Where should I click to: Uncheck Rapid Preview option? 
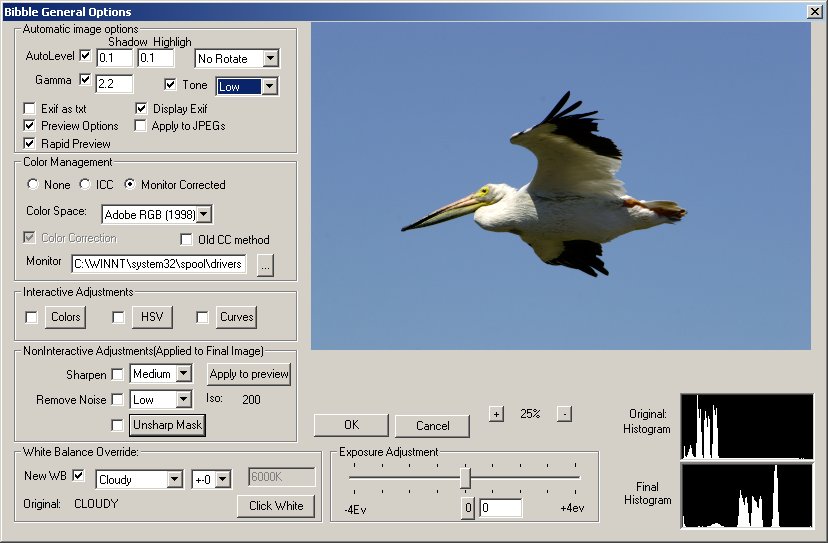(30, 143)
